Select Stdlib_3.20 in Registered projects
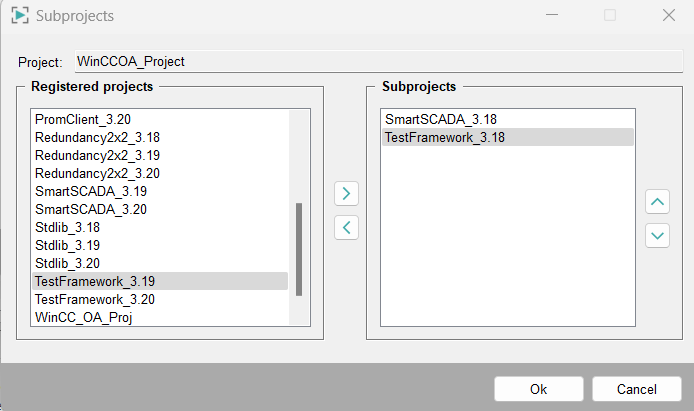 67,263
